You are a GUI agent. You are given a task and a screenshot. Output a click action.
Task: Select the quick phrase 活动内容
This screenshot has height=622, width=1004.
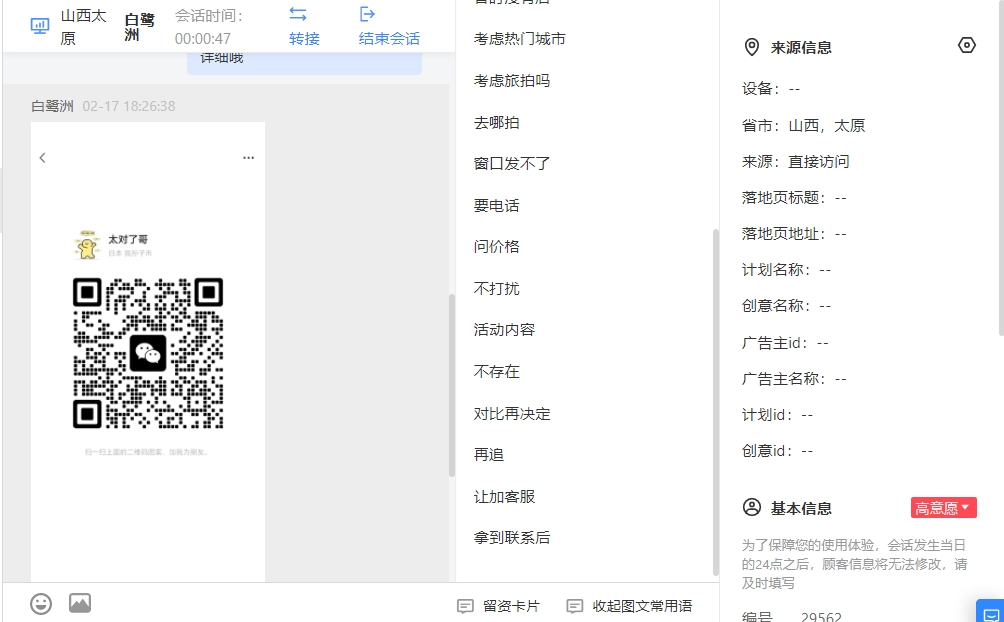[x=504, y=330]
